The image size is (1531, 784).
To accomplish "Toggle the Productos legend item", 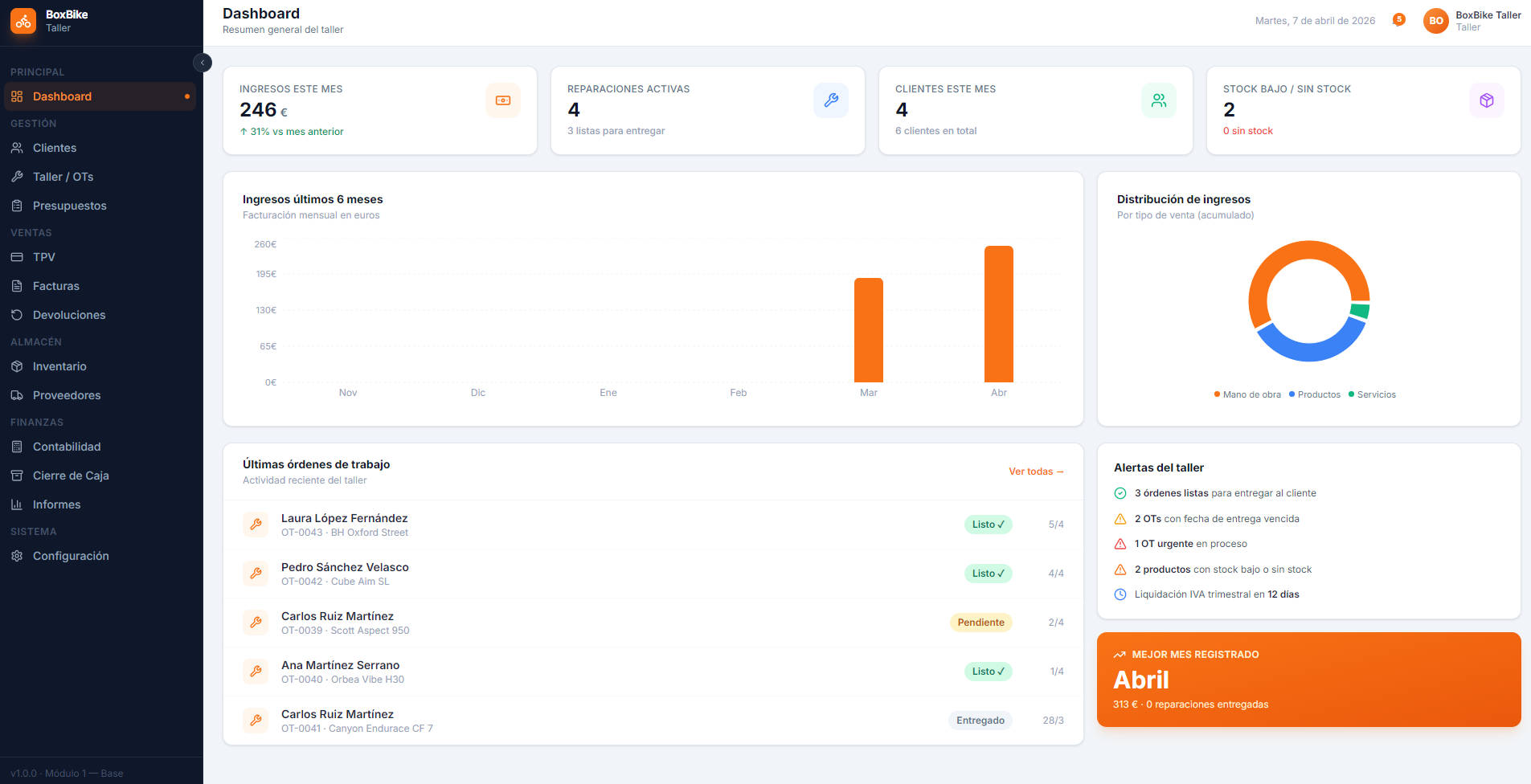I will point(1315,394).
